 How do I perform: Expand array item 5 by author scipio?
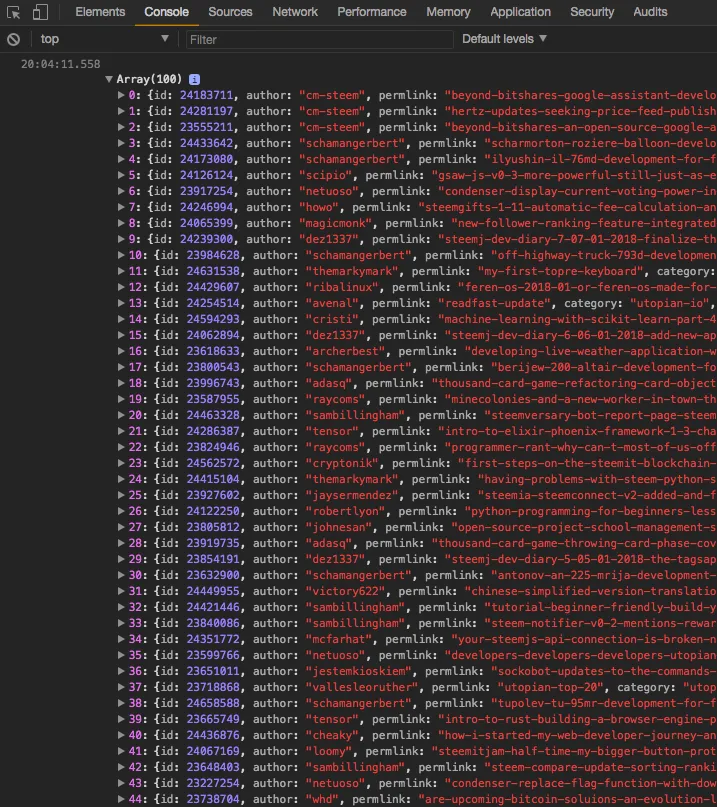pos(121,175)
